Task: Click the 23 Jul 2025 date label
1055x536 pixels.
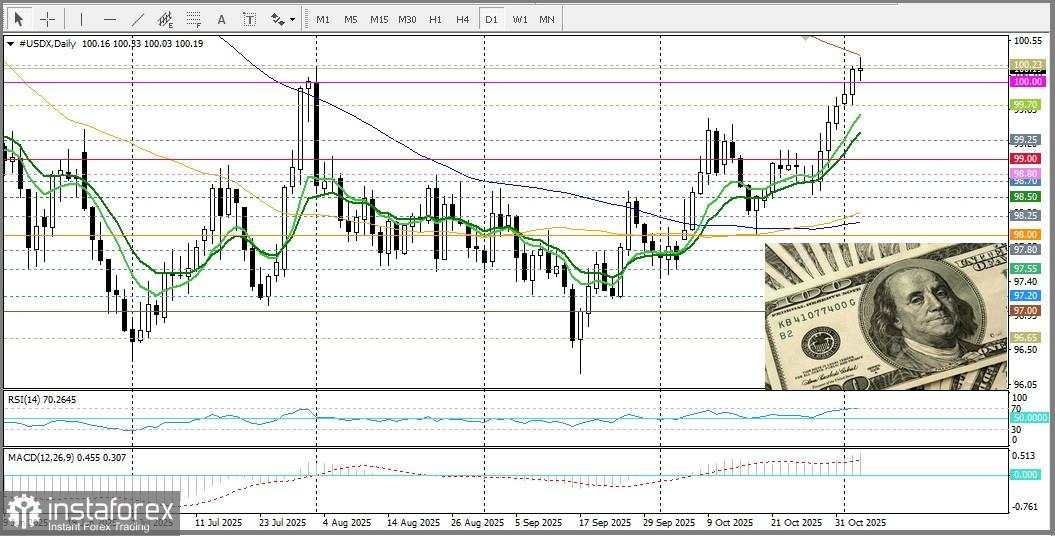Action: [x=283, y=523]
